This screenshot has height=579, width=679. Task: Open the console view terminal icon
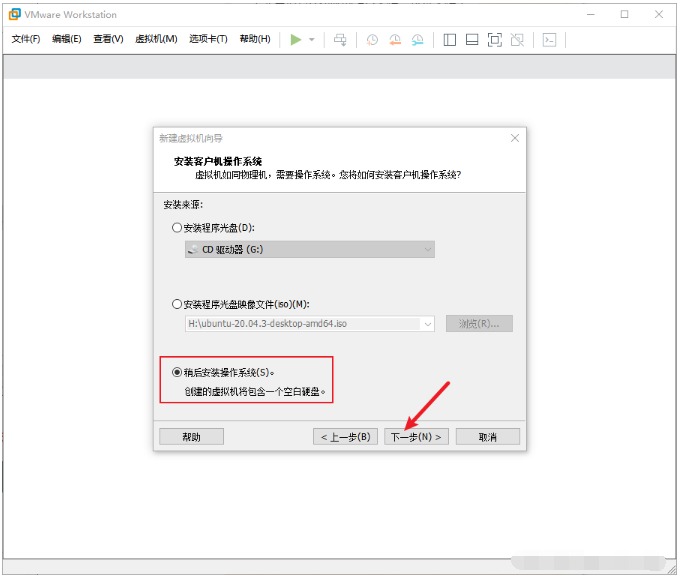[550, 40]
